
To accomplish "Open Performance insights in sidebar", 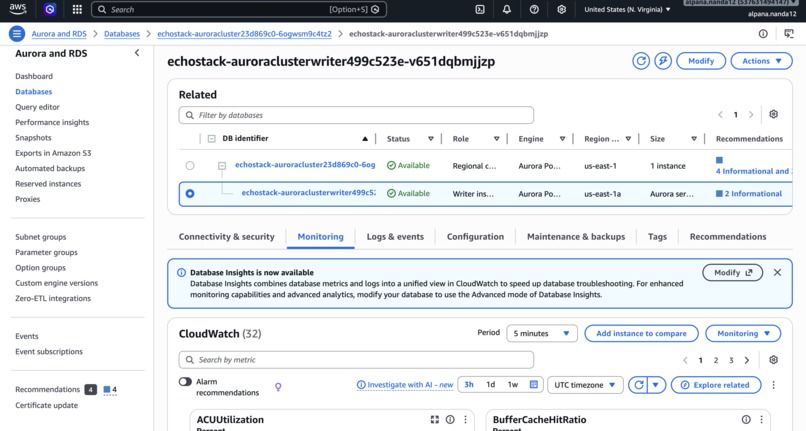I will coord(52,122).
